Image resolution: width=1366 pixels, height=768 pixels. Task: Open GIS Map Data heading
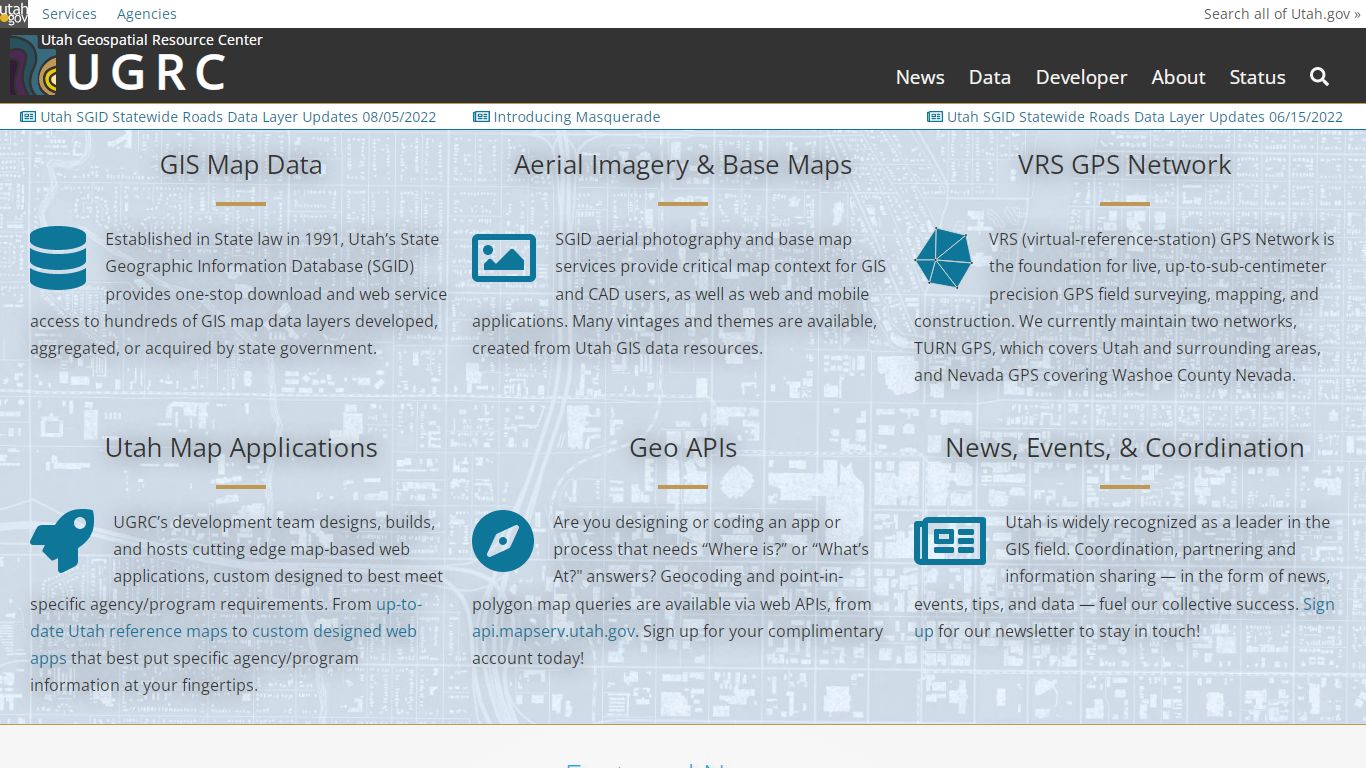point(241,165)
